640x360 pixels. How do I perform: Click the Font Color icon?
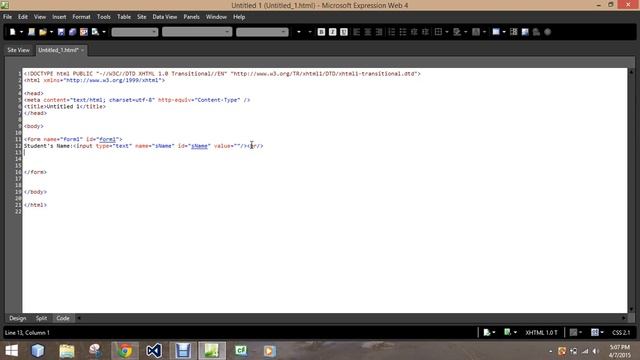click(x=476, y=32)
